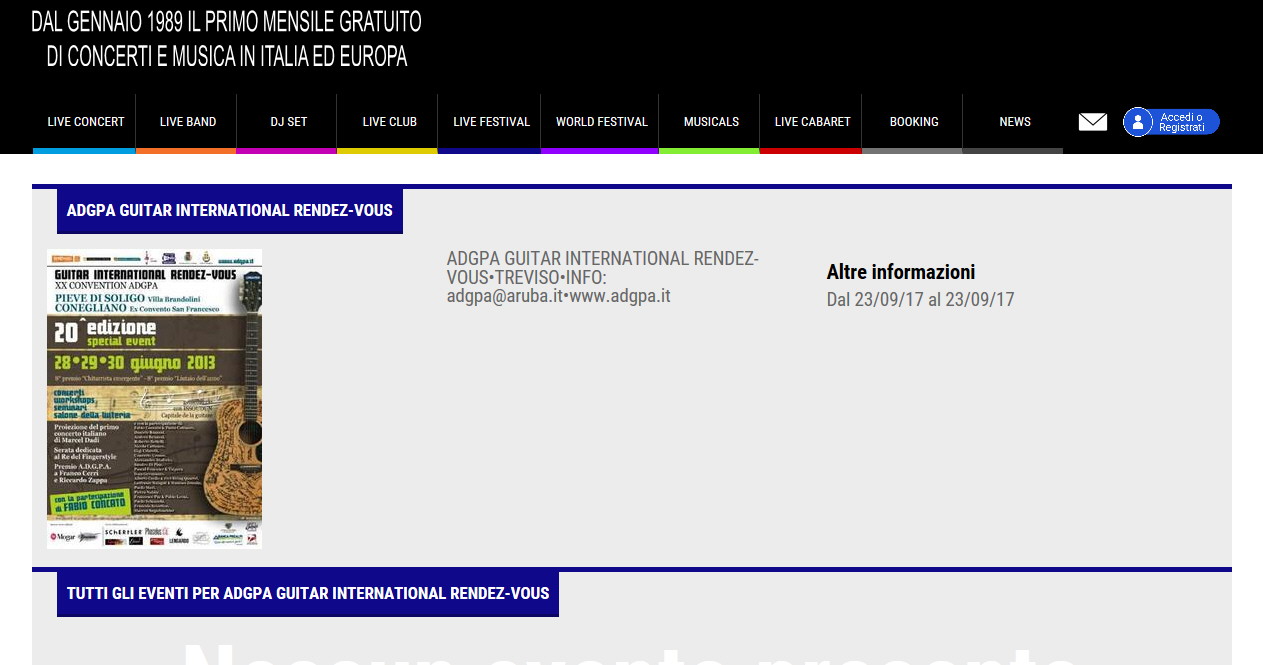Click Accedi o Registrati button

(x=1171, y=122)
